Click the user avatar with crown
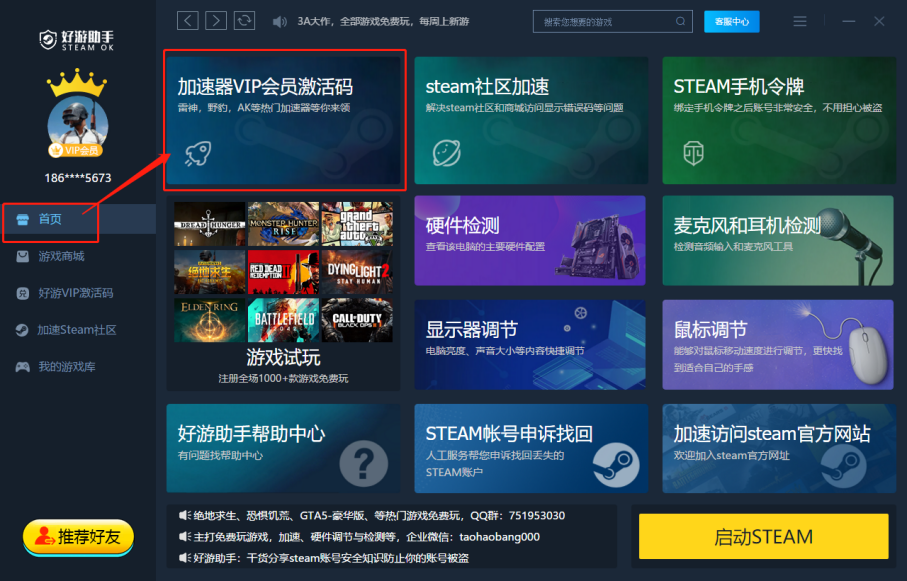This screenshot has width=907, height=581. click(78, 113)
